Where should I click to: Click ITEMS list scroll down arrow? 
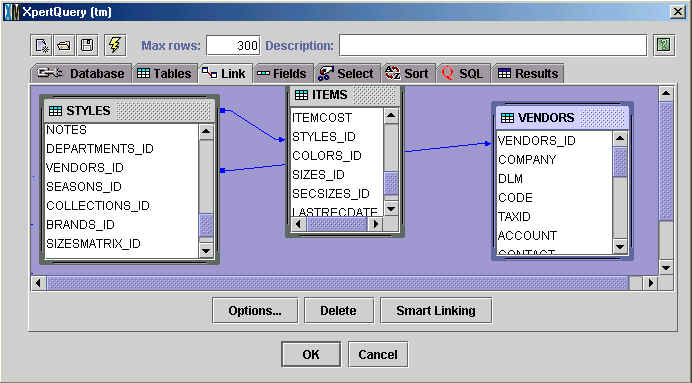(391, 208)
